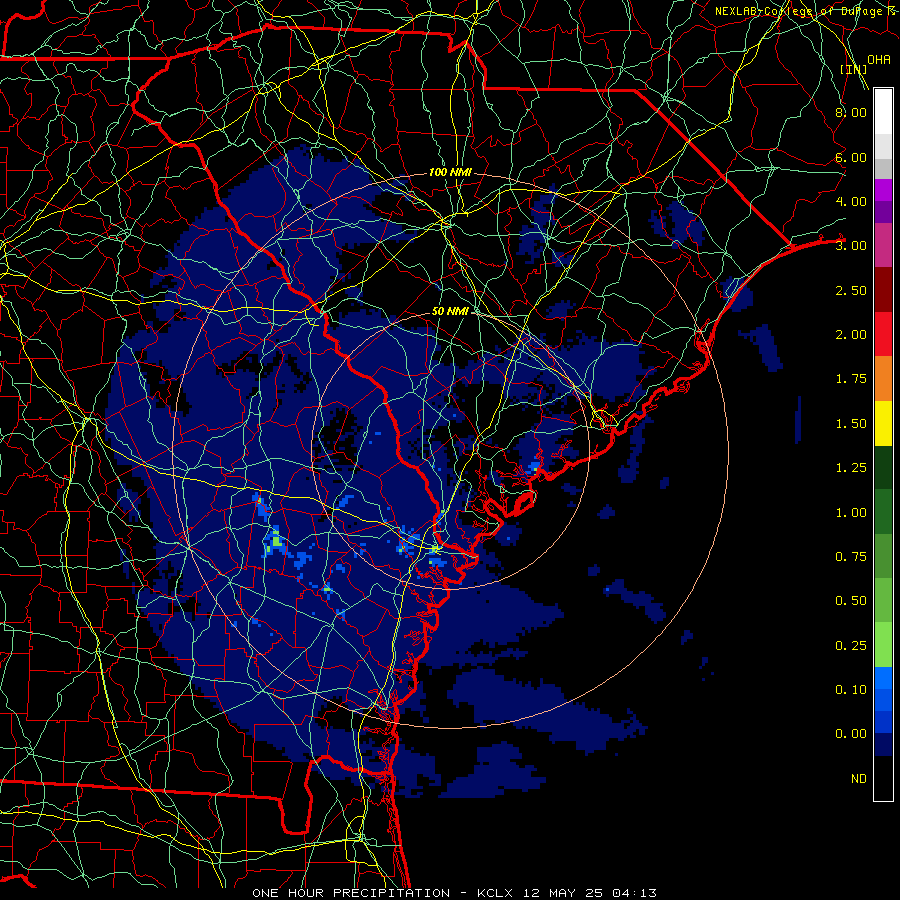The width and height of the screenshot is (900, 900).
Task: Click the KCLX station identifier
Action: (x=496, y=893)
